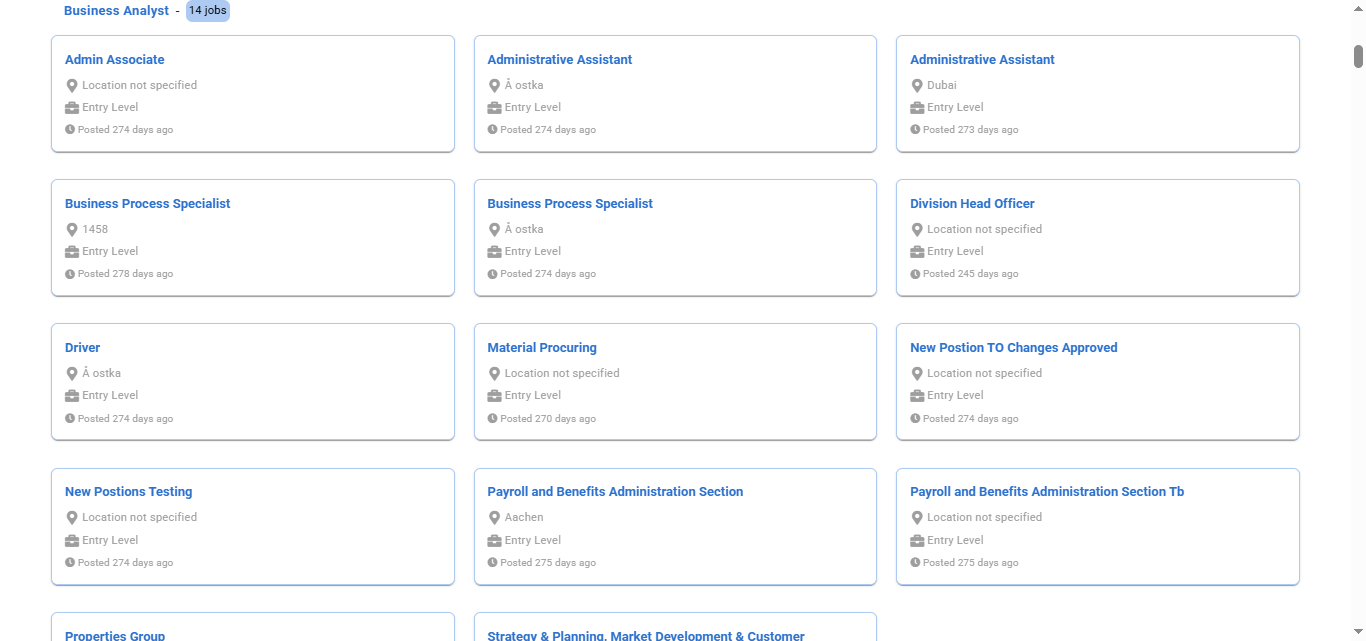Click the 14 jobs count badge

[x=208, y=11]
